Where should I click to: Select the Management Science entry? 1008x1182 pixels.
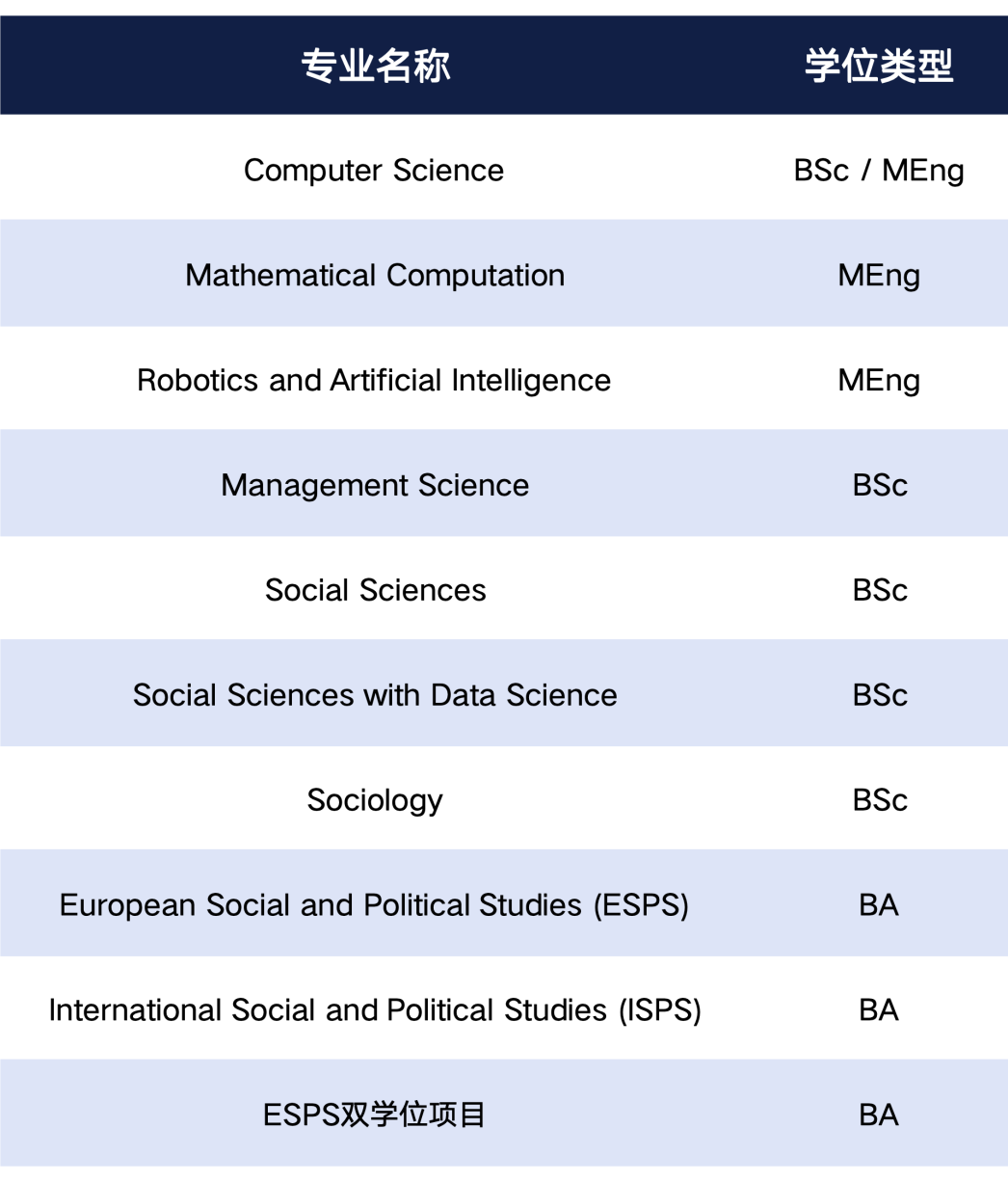point(375,486)
